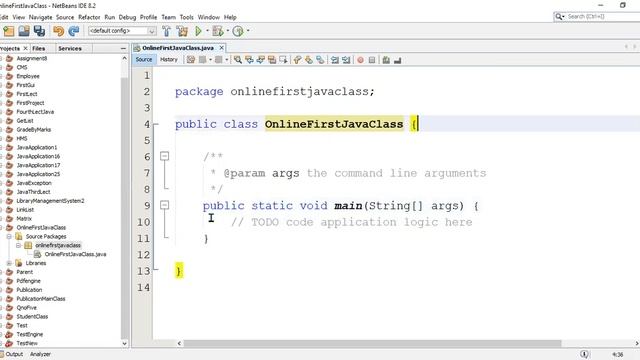Screen dimensions: 640x360
Task: Click the Build Project hammer icon
Action: coord(167,31)
